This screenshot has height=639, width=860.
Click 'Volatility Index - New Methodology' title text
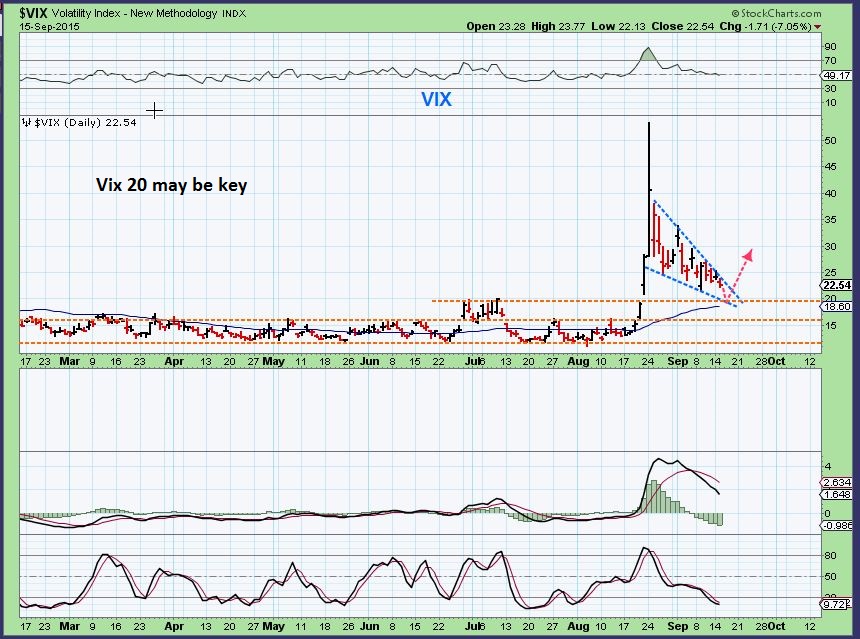coord(135,13)
